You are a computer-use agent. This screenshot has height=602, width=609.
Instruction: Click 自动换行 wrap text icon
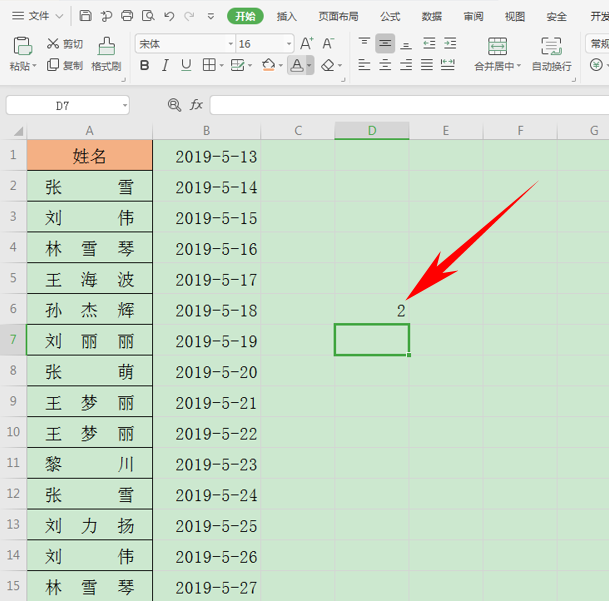[x=551, y=47]
